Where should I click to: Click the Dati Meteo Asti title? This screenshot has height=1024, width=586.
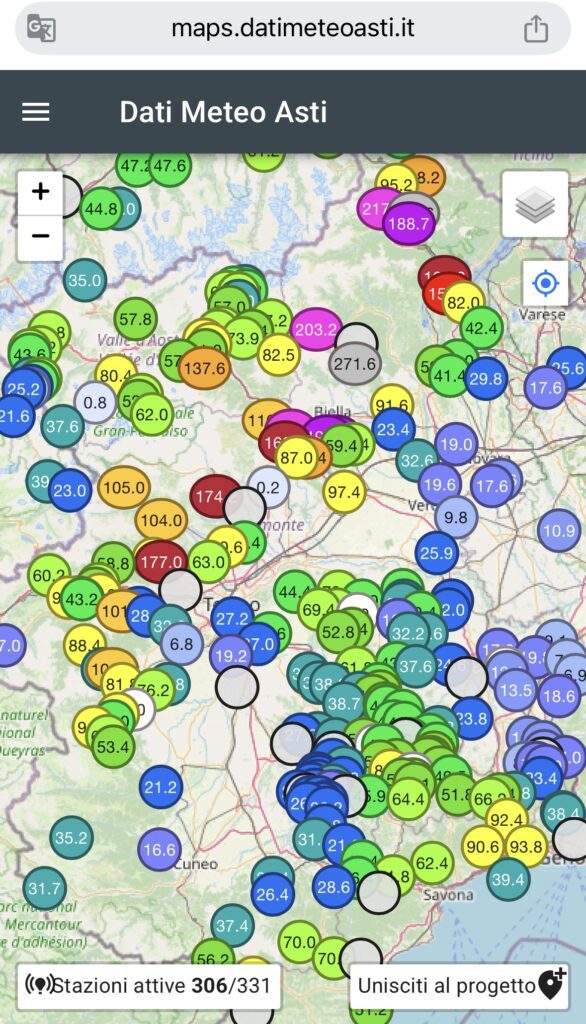click(223, 112)
